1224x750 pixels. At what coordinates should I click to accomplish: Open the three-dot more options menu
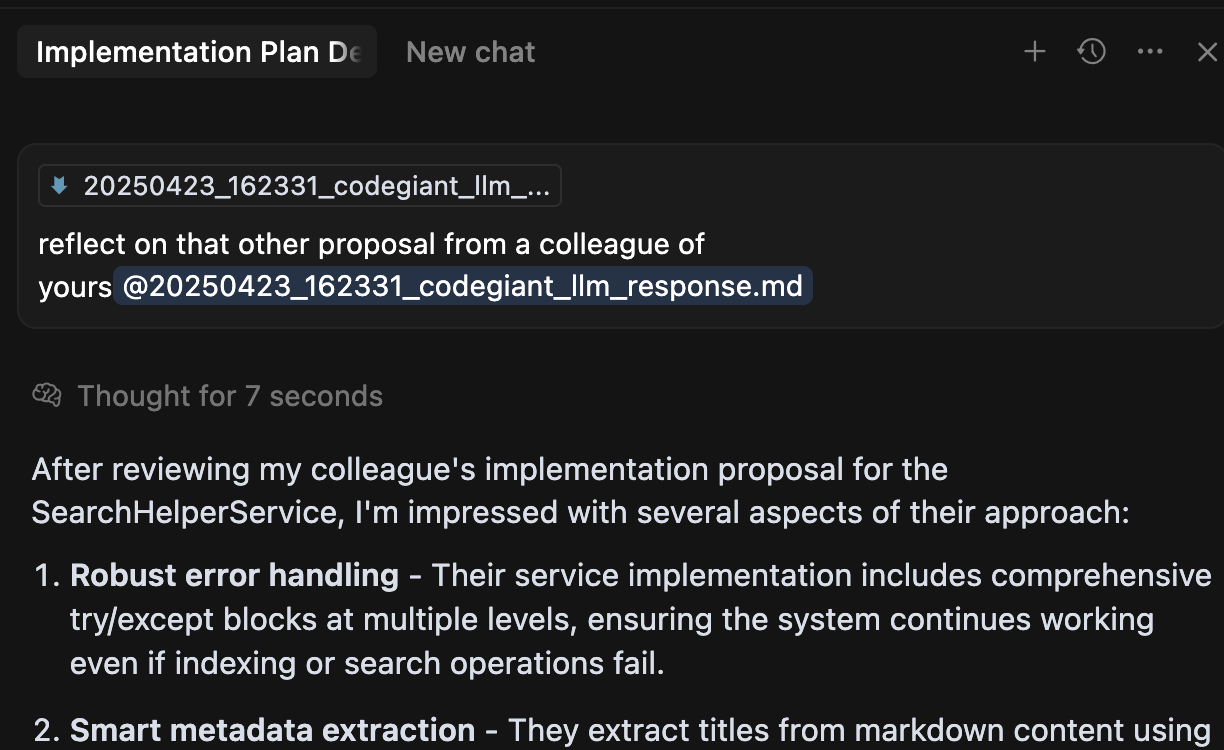click(1149, 51)
